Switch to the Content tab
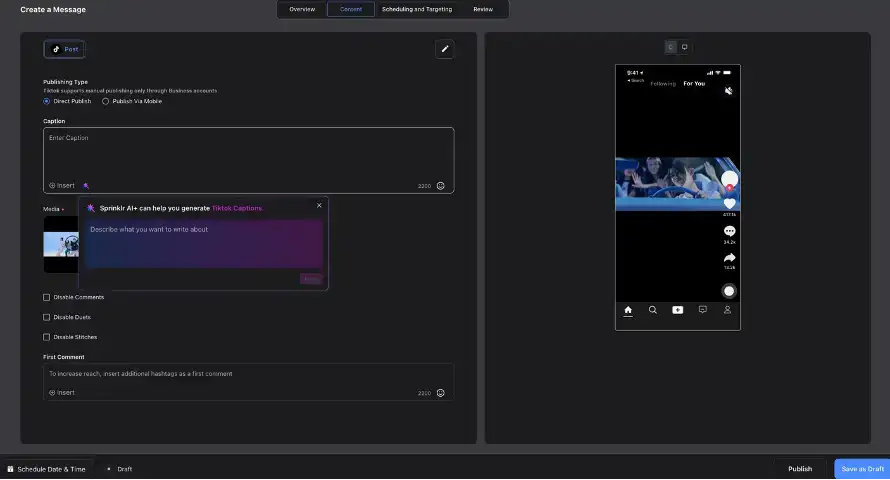This screenshot has width=890, height=480. [351, 9]
